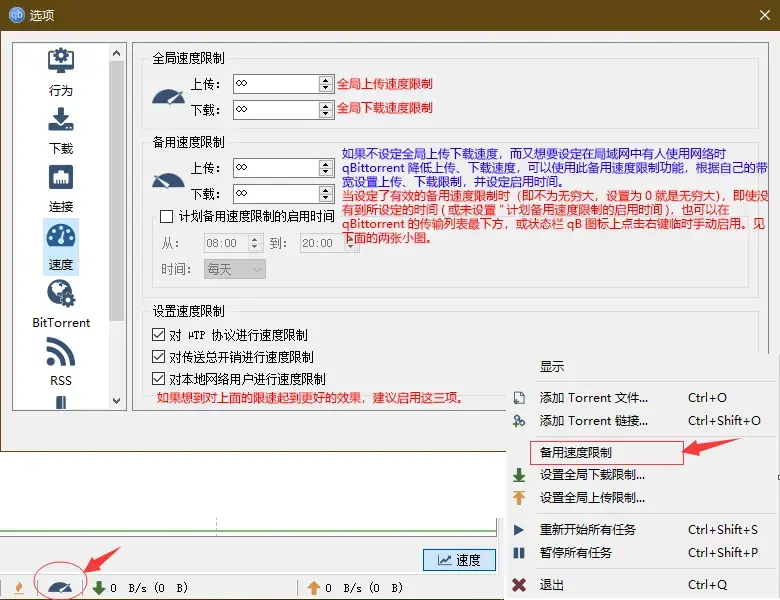Click the qBittorrent logo in title bar

tap(16, 15)
